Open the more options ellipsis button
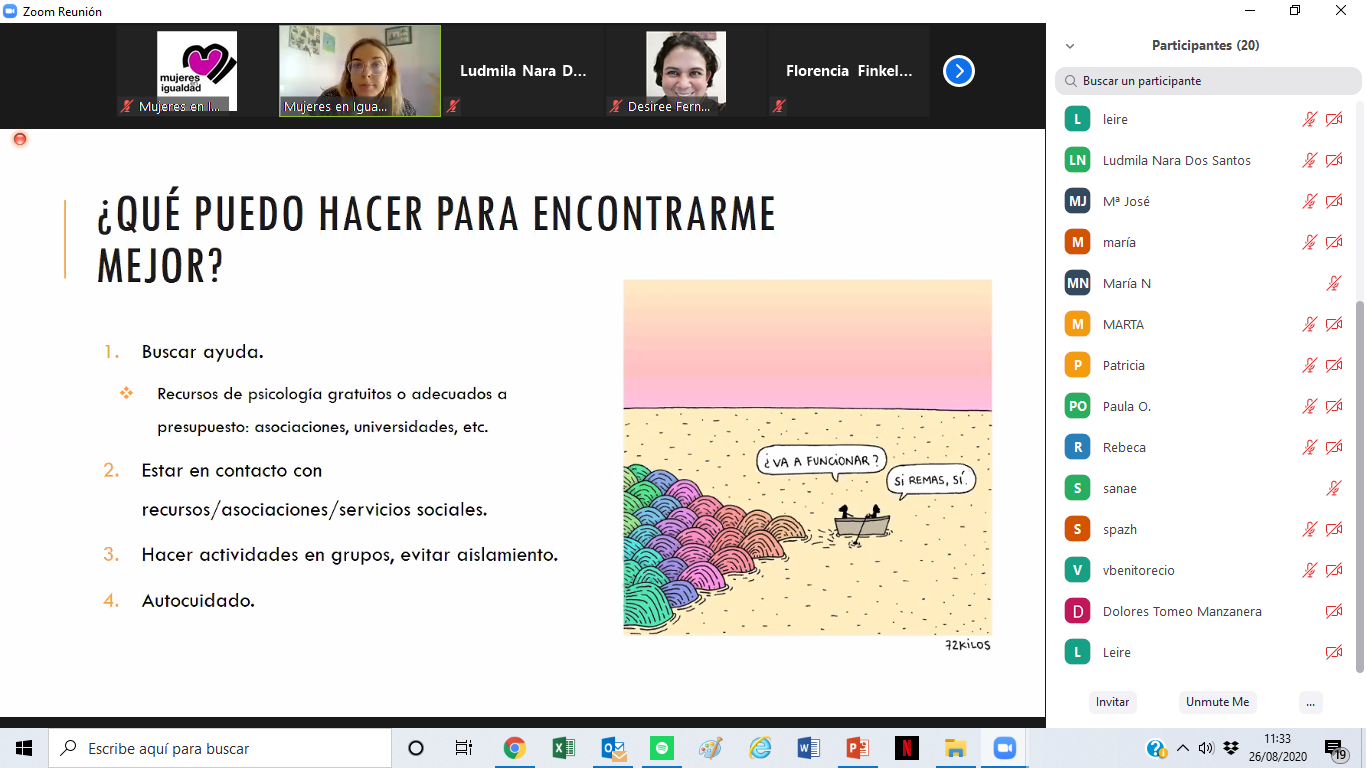The image size is (1366, 768). pos(1310,702)
